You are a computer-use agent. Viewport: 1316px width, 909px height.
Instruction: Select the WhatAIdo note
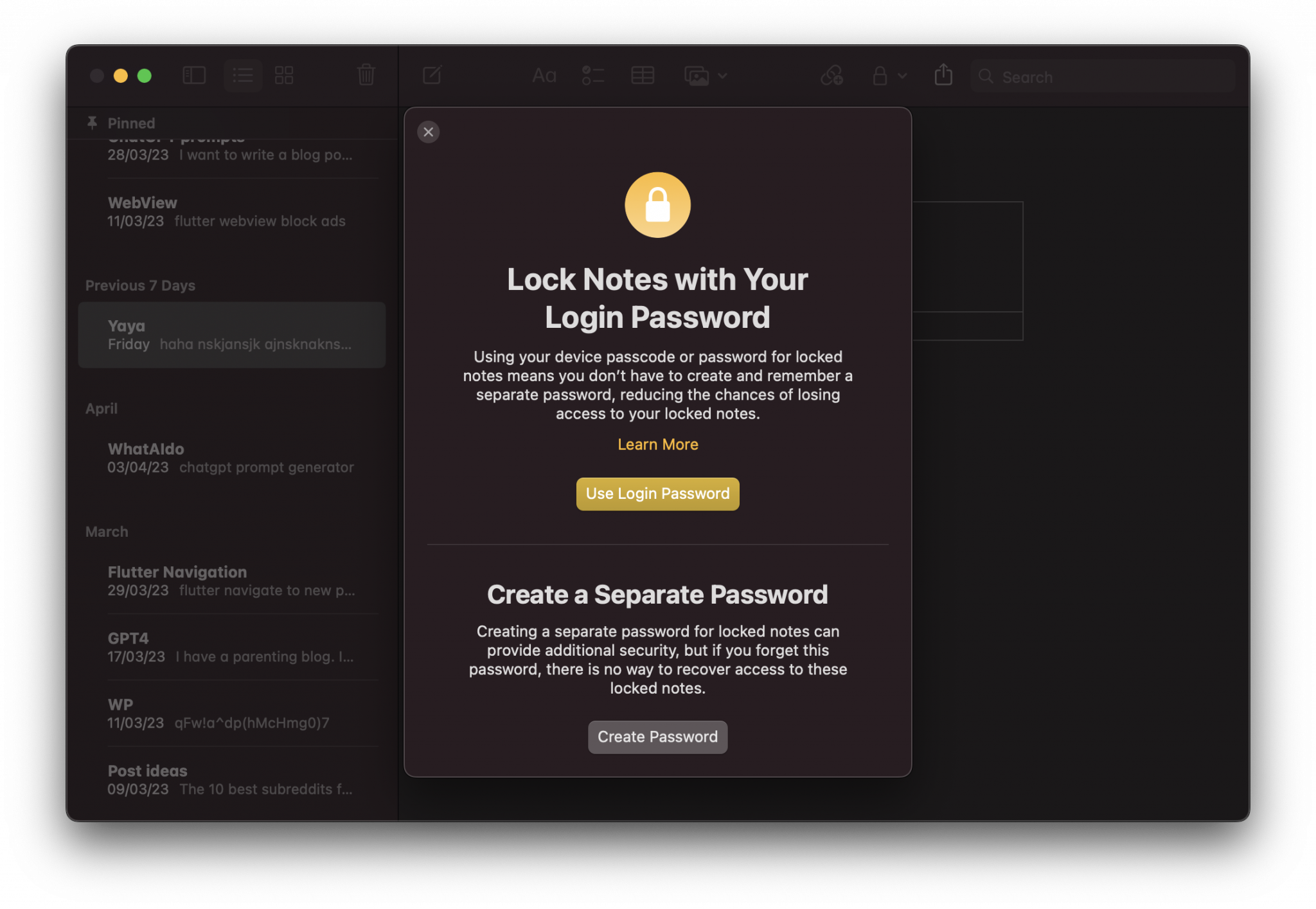tap(232, 458)
